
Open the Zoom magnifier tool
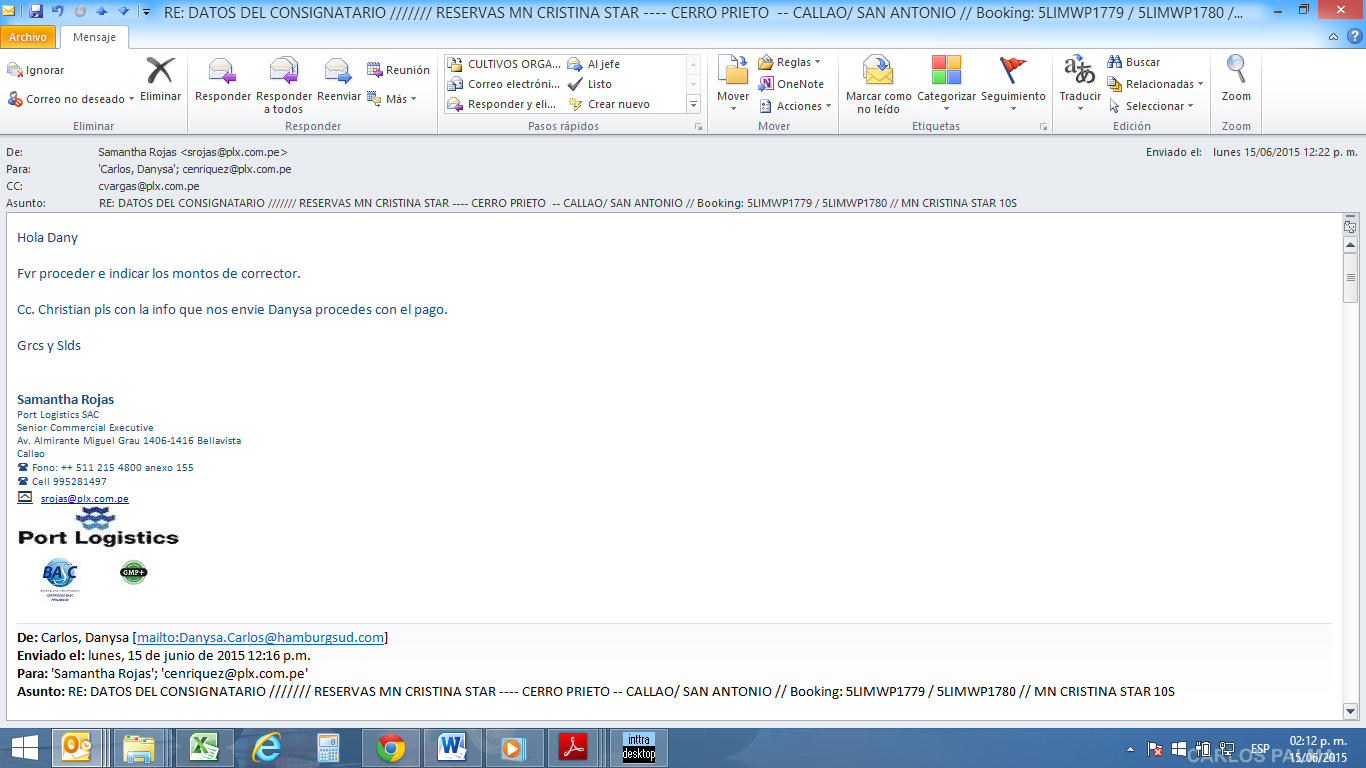(1236, 72)
